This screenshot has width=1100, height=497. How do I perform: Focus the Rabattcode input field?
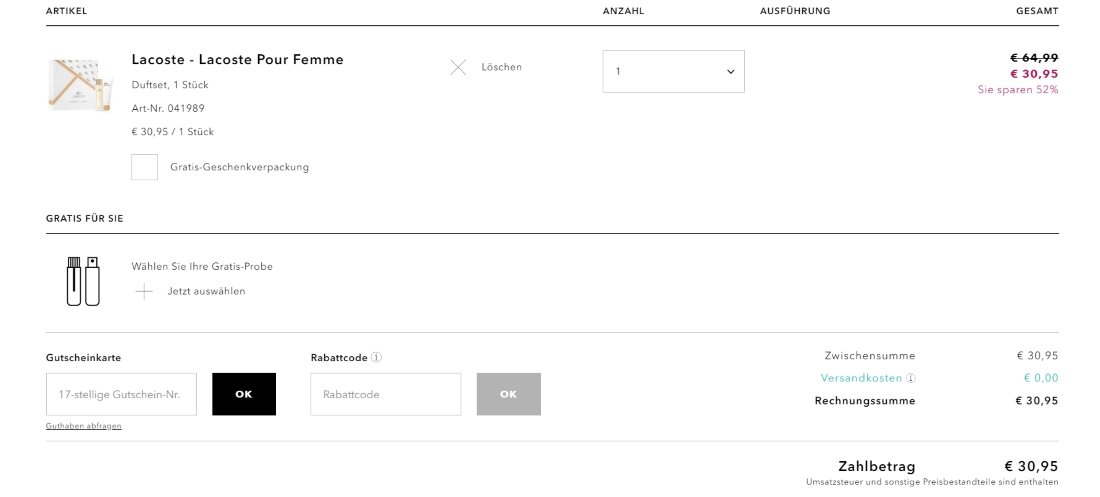tap(386, 395)
